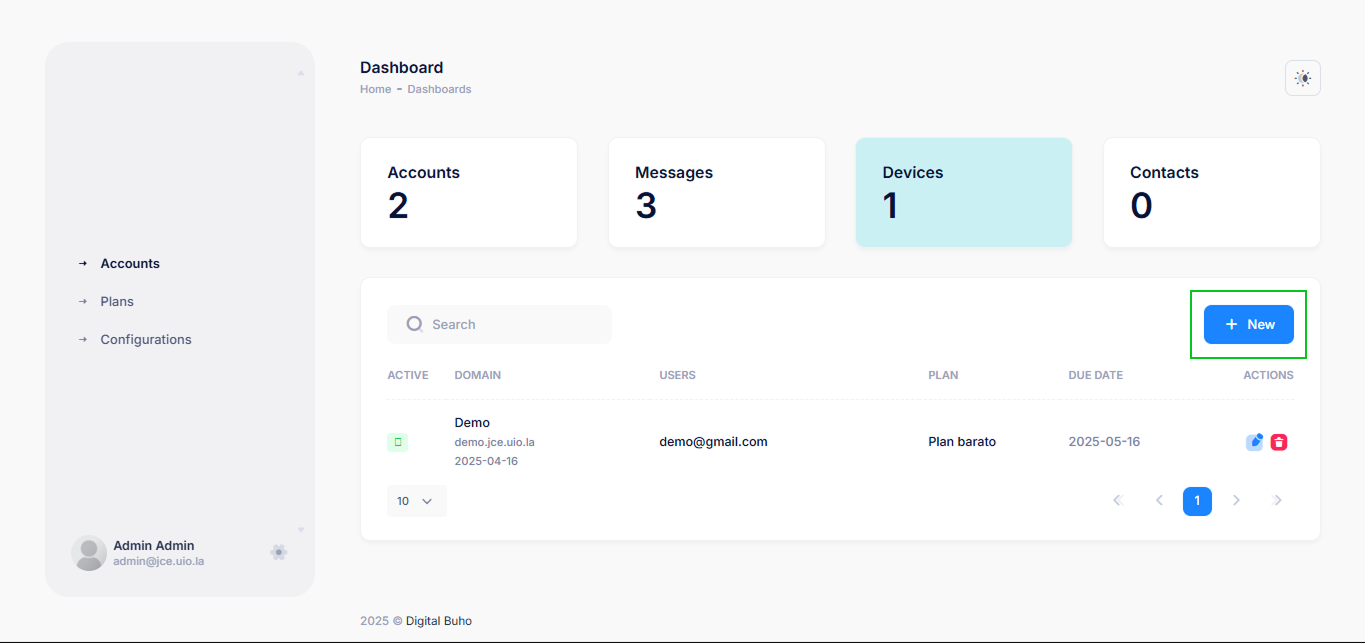Viewport: 1365px width, 643px height.
Task: Select the highlighted Devices stat card
Action: [x=963, y=192]
